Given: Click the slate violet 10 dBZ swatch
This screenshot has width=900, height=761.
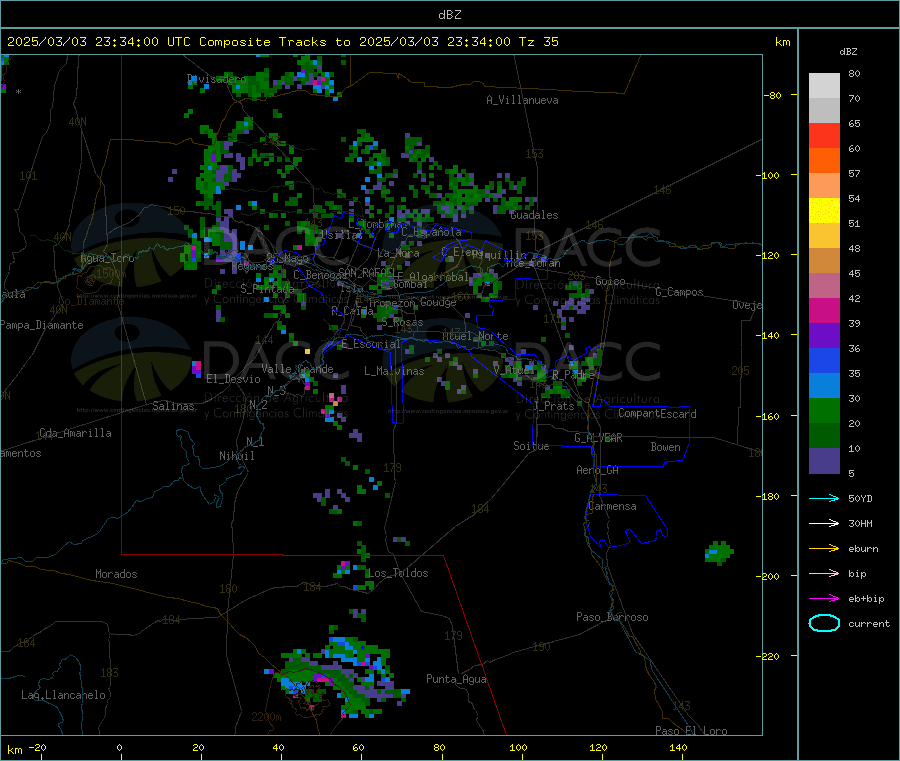Looking at the screenshot, I should (x=824, y=460).
